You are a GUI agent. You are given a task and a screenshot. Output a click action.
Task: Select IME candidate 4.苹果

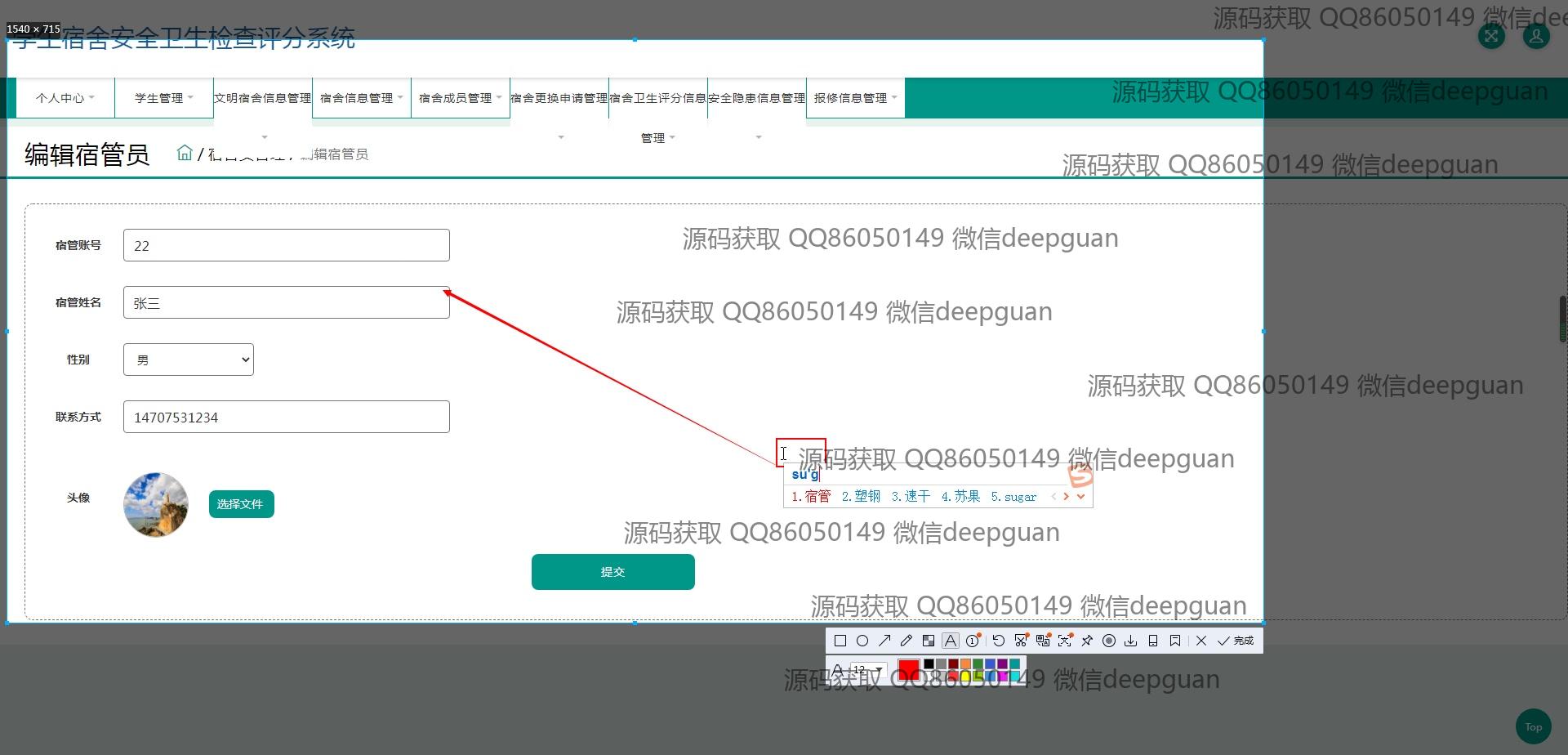click(x=960, y=496)
